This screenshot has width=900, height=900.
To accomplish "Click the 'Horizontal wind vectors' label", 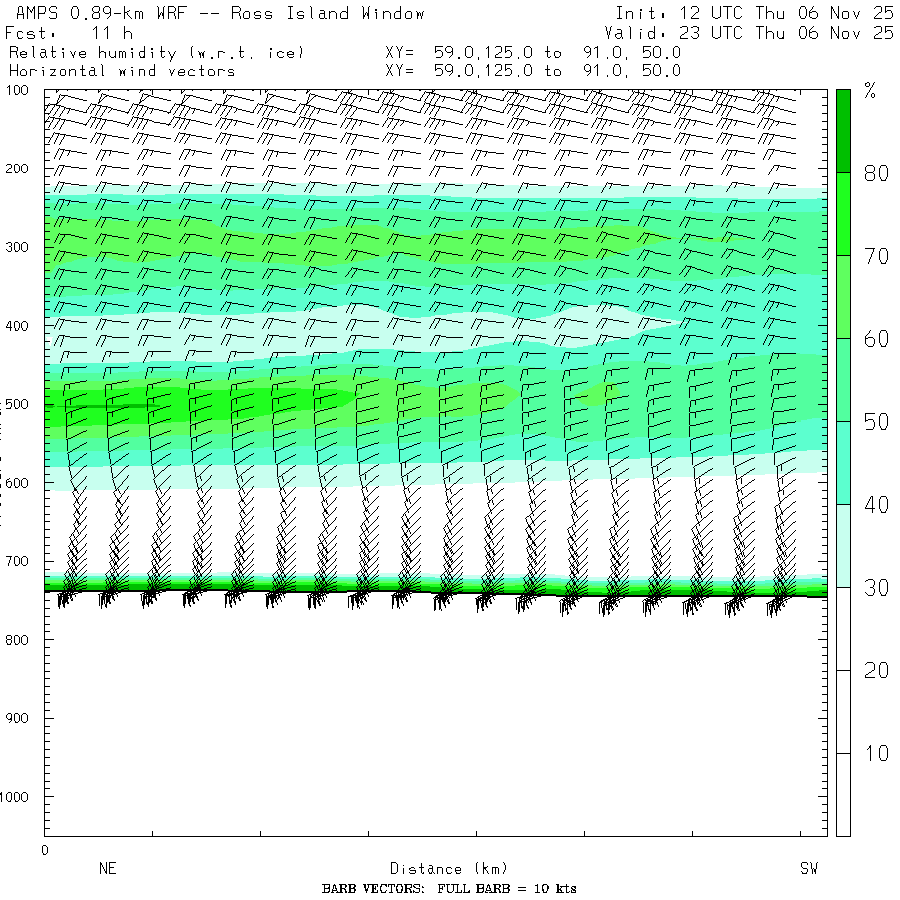I will (122, 71).
